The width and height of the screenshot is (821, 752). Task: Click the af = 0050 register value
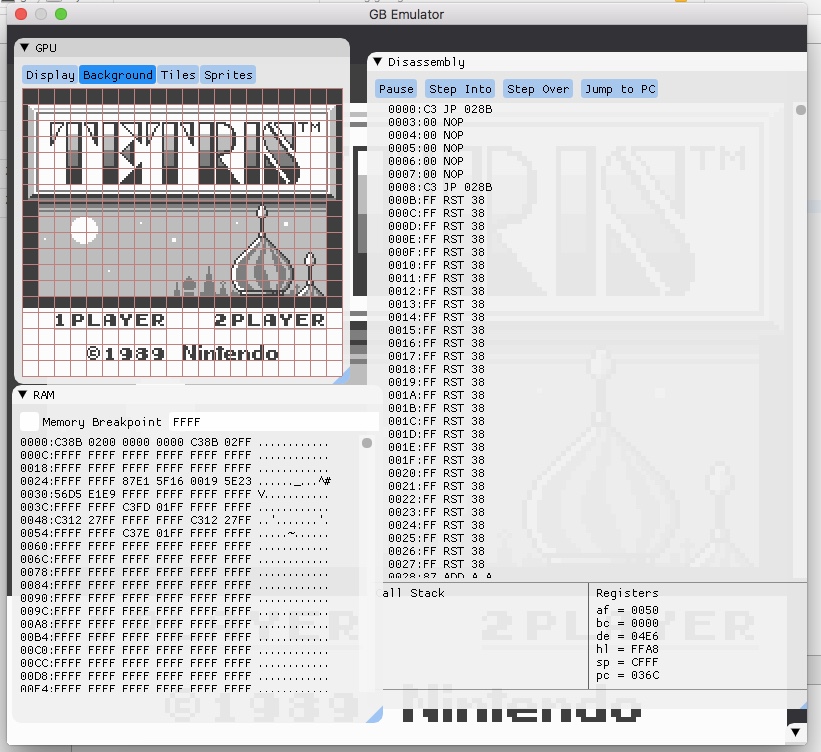(627, 610)
